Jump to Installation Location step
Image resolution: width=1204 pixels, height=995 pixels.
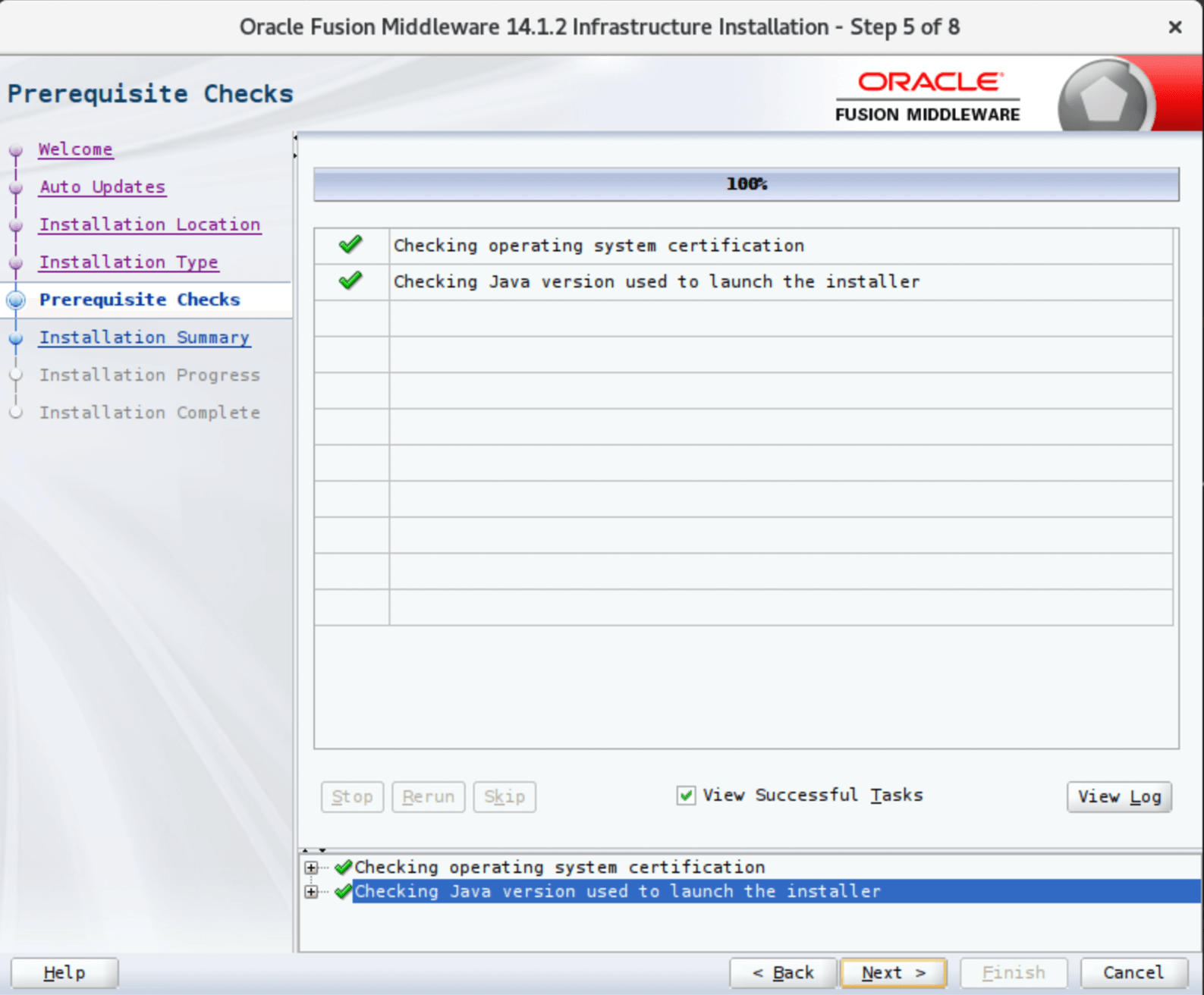[x=150, y=224]
